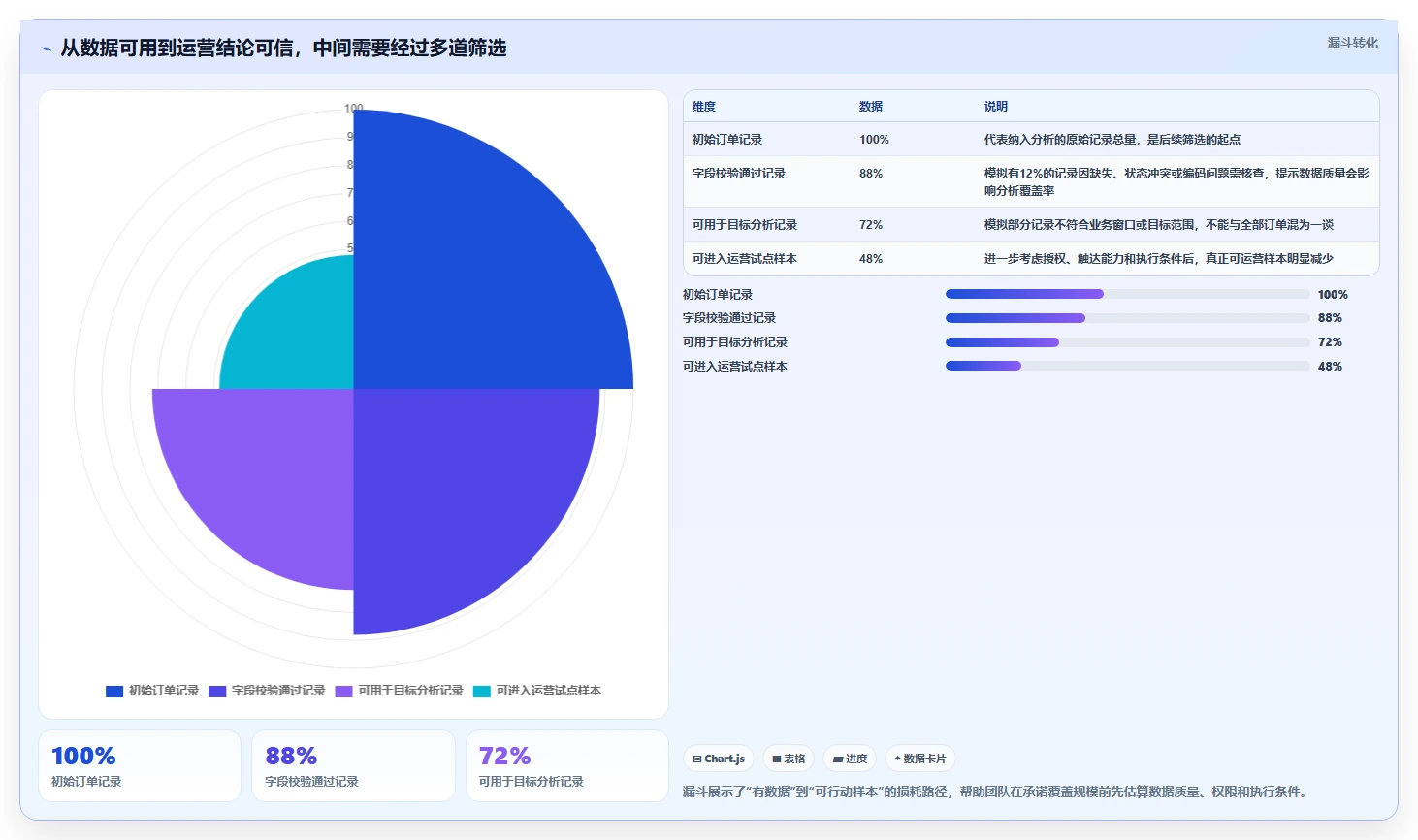The image size is (1418, 840).
Task: Click the 100% value in the table
Action: tap(874, 140)
